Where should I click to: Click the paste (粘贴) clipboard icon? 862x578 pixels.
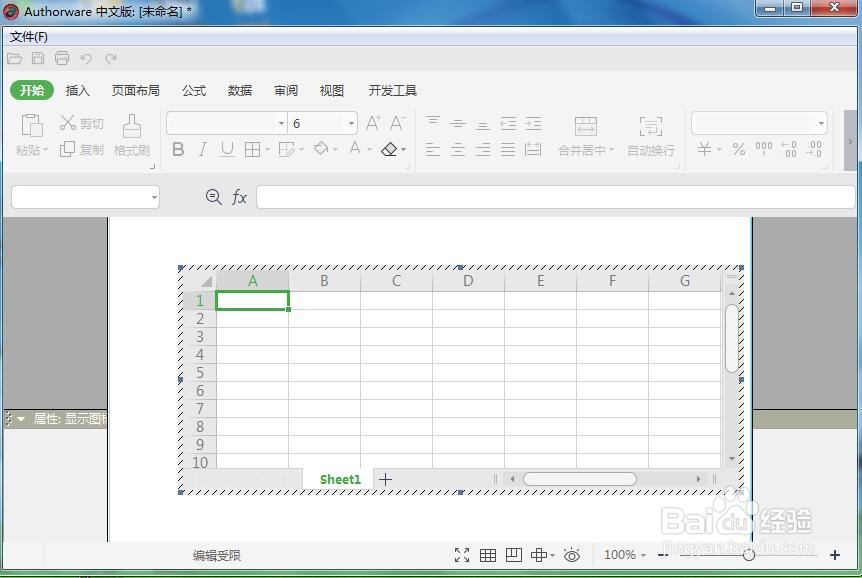click(32, 125)
